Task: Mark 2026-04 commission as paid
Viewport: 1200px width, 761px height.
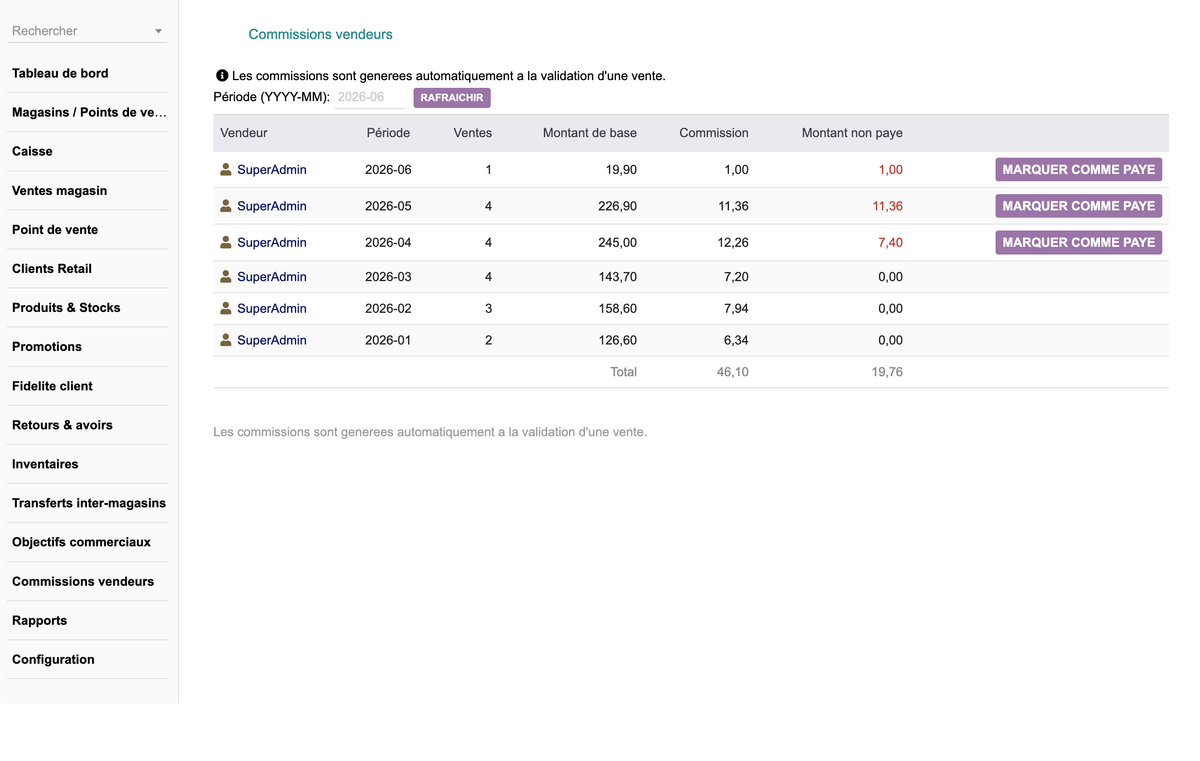Action: [x=1079, y=242]
